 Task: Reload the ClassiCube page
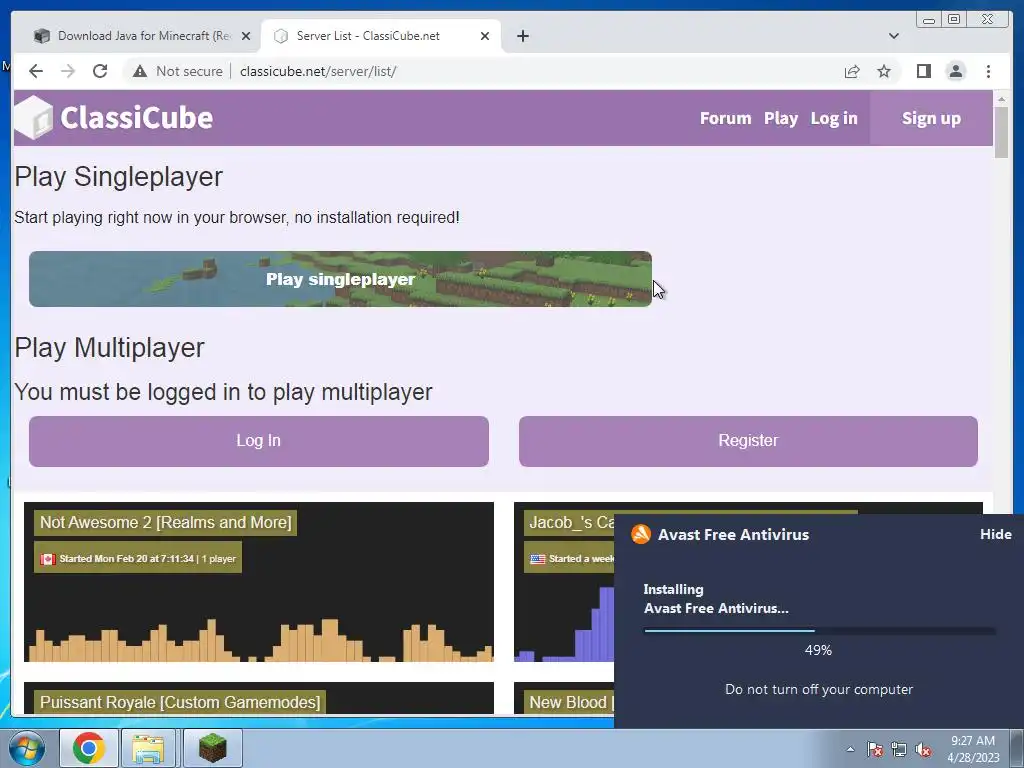click(100, 71)
